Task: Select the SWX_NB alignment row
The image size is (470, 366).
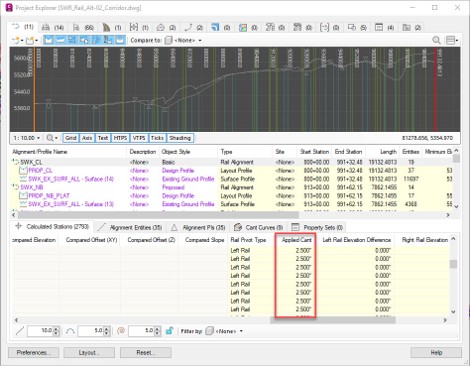Action: click(x=232, y=187)
